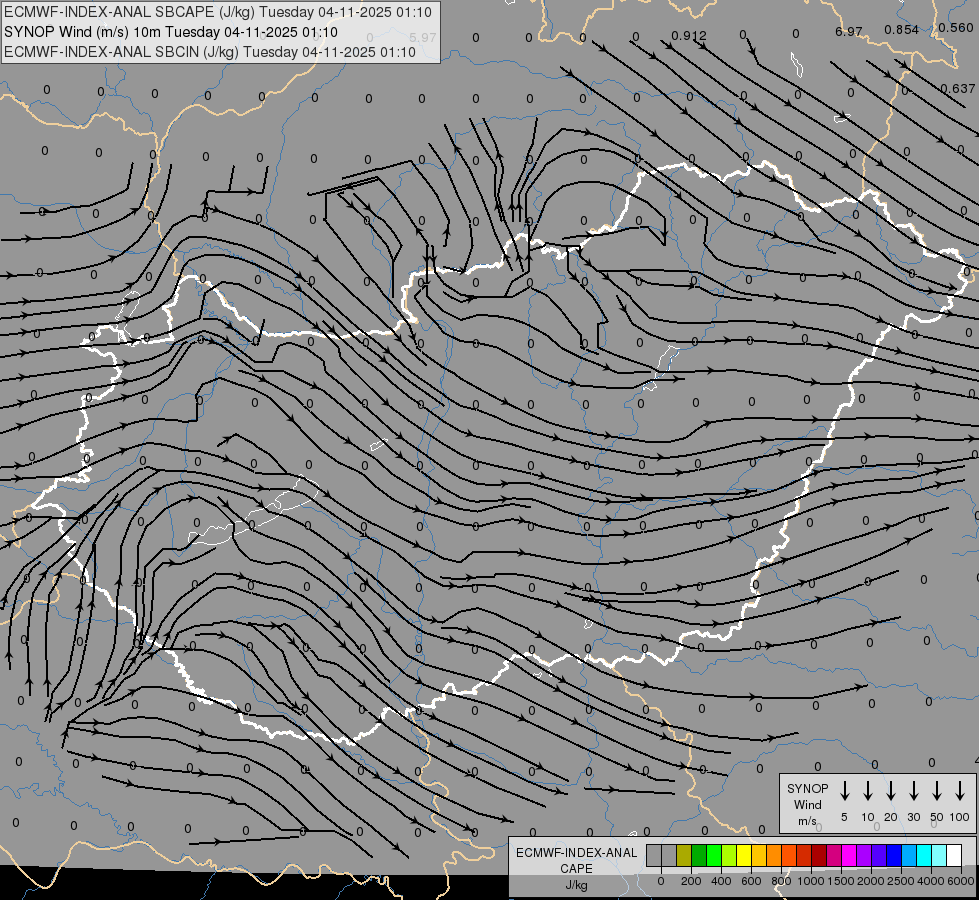Image resolution: width=979 pixels, height=900 pixels.
Task: Click the 2000 tick label in CAPE legend
Action: [871, 881]
